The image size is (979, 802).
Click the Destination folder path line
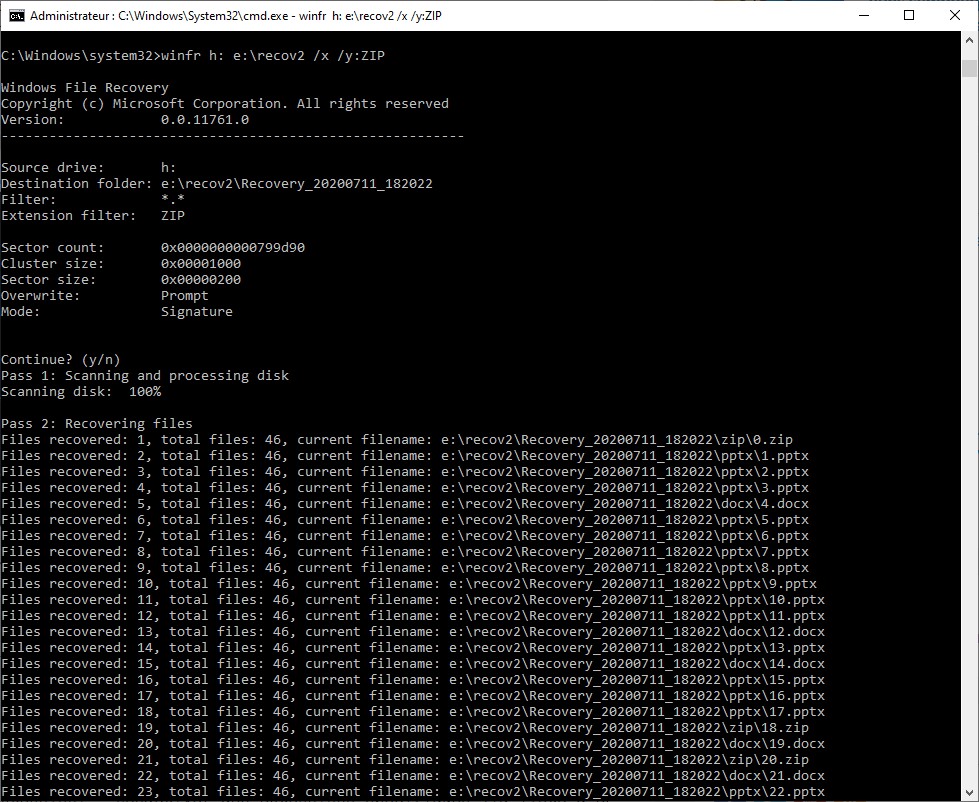pyautogui.click(x=217, y=183)
